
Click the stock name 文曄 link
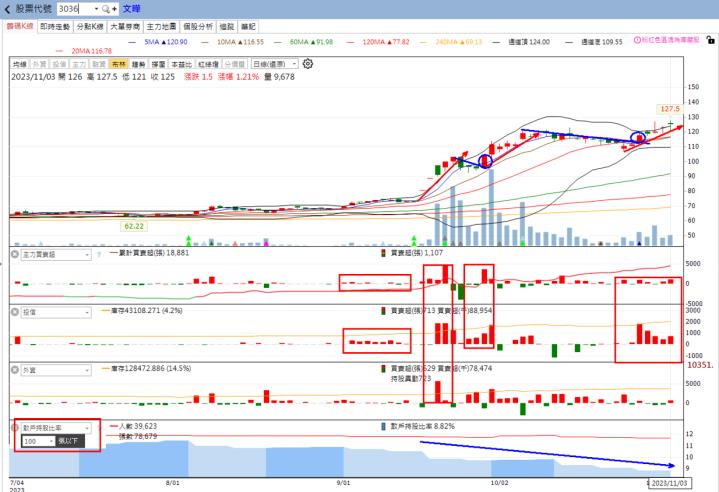131,9
